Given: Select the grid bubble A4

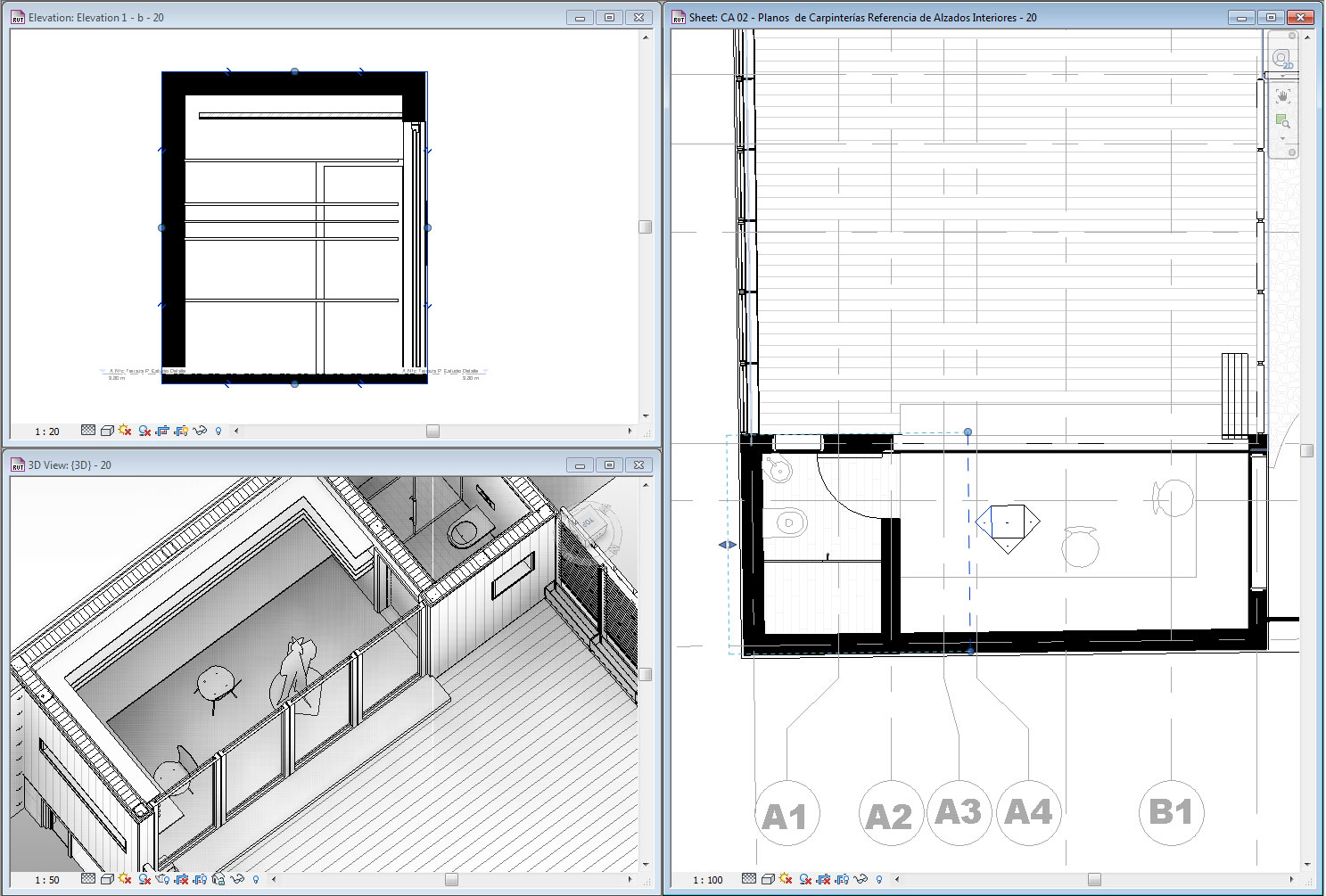Looking at the screenshot, I should click(1029, 812).
